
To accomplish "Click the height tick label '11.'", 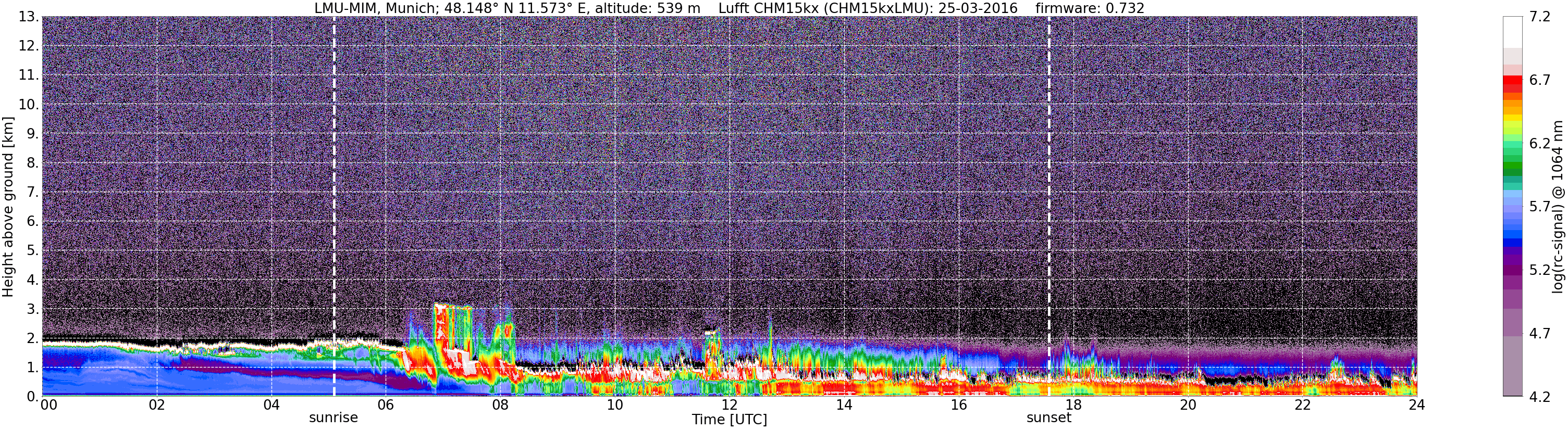I will point(29,75).
